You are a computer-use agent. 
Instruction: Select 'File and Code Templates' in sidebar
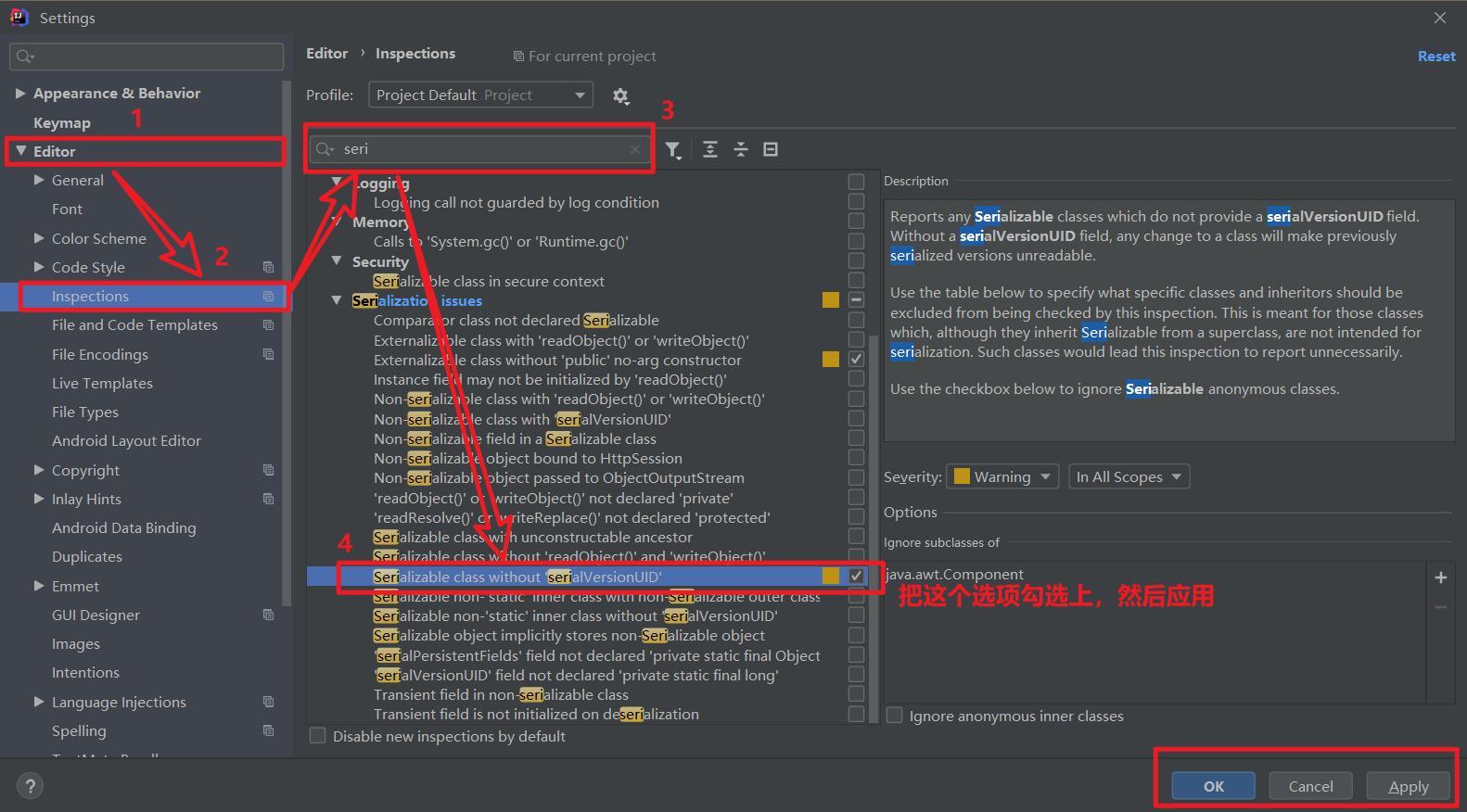click(x=134, y=325)
